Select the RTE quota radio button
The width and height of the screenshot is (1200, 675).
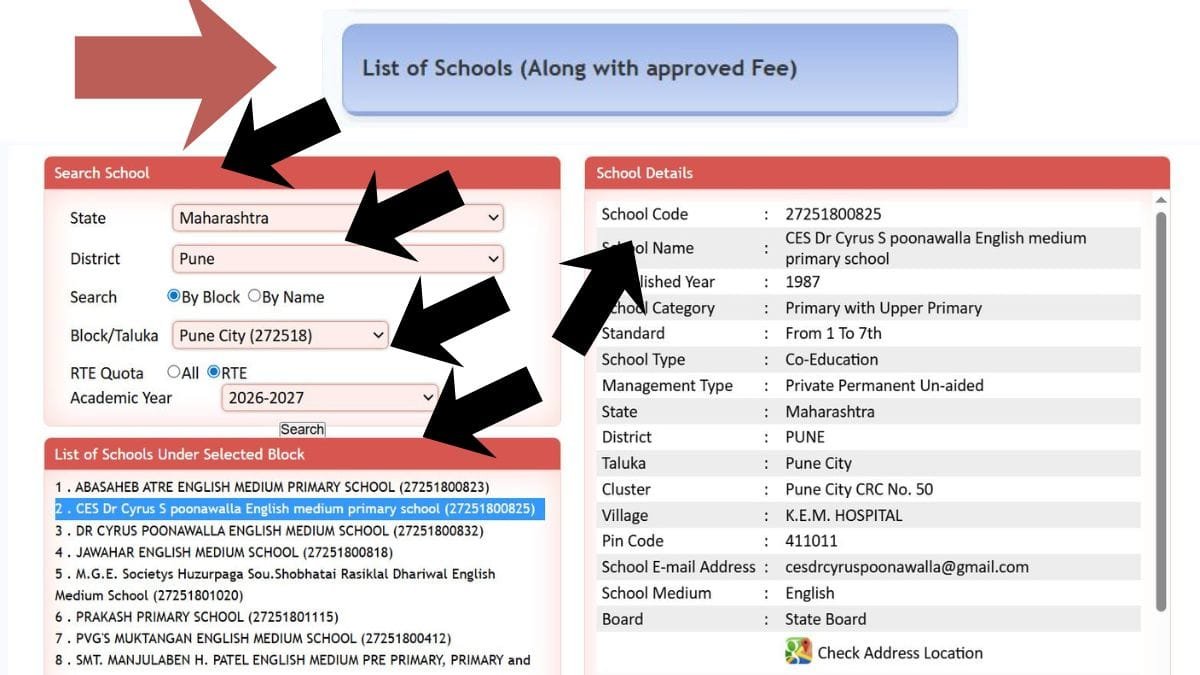pyautogui.click(x=214, y=372)
